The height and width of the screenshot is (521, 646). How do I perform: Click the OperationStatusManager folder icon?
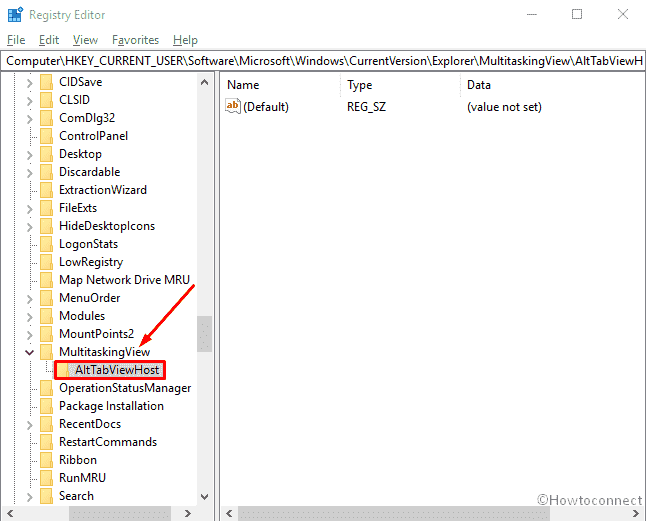pyautogui.click(x=47, y=388)
